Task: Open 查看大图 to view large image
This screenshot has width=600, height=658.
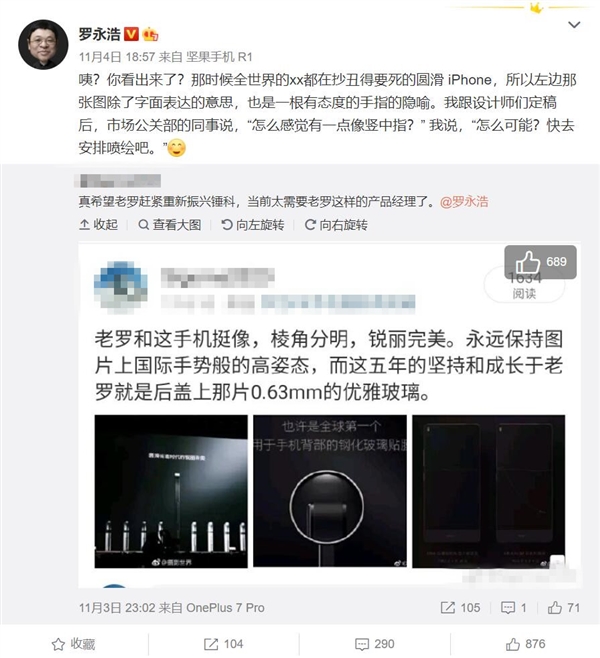Action: point(170,225)
